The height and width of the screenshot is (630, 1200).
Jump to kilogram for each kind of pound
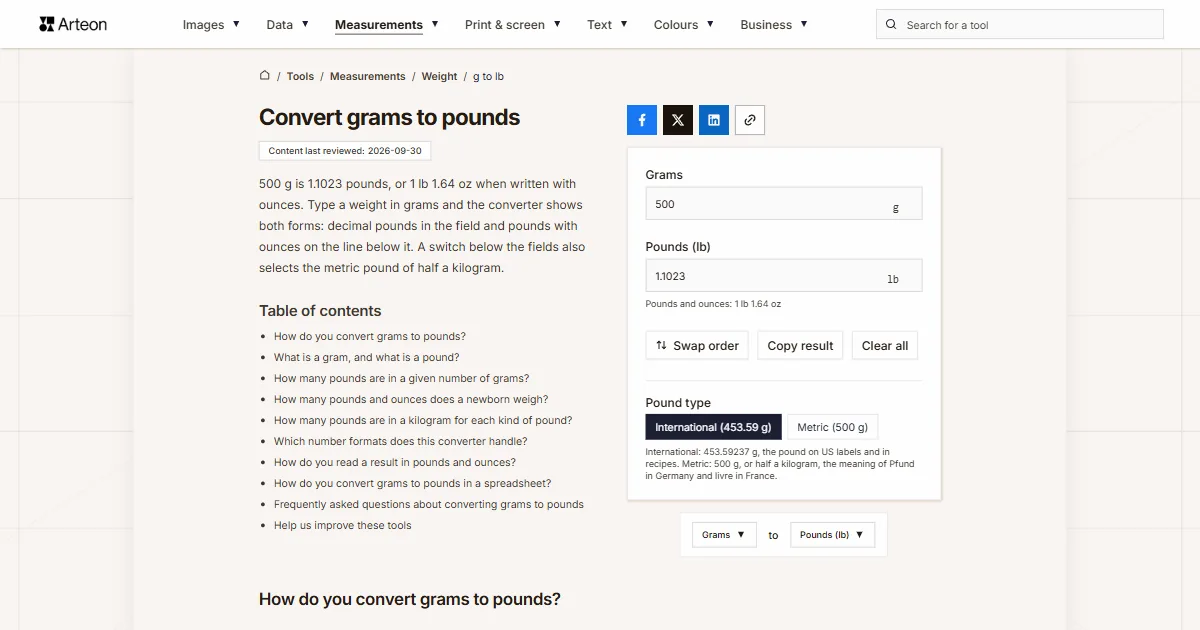pos(423,420)
